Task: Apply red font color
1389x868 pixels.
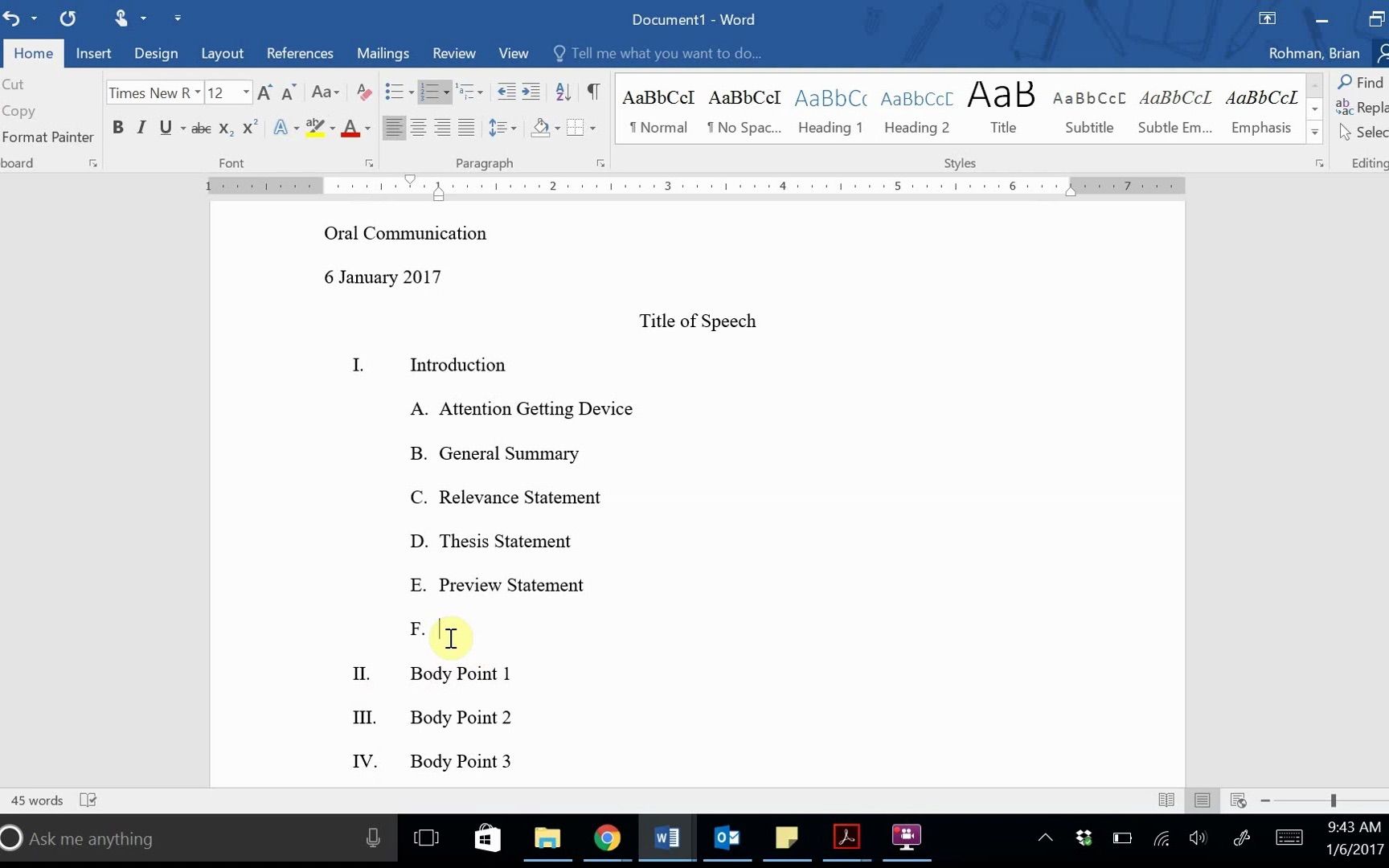Action: pyautogui.click(x=350, y=128)
